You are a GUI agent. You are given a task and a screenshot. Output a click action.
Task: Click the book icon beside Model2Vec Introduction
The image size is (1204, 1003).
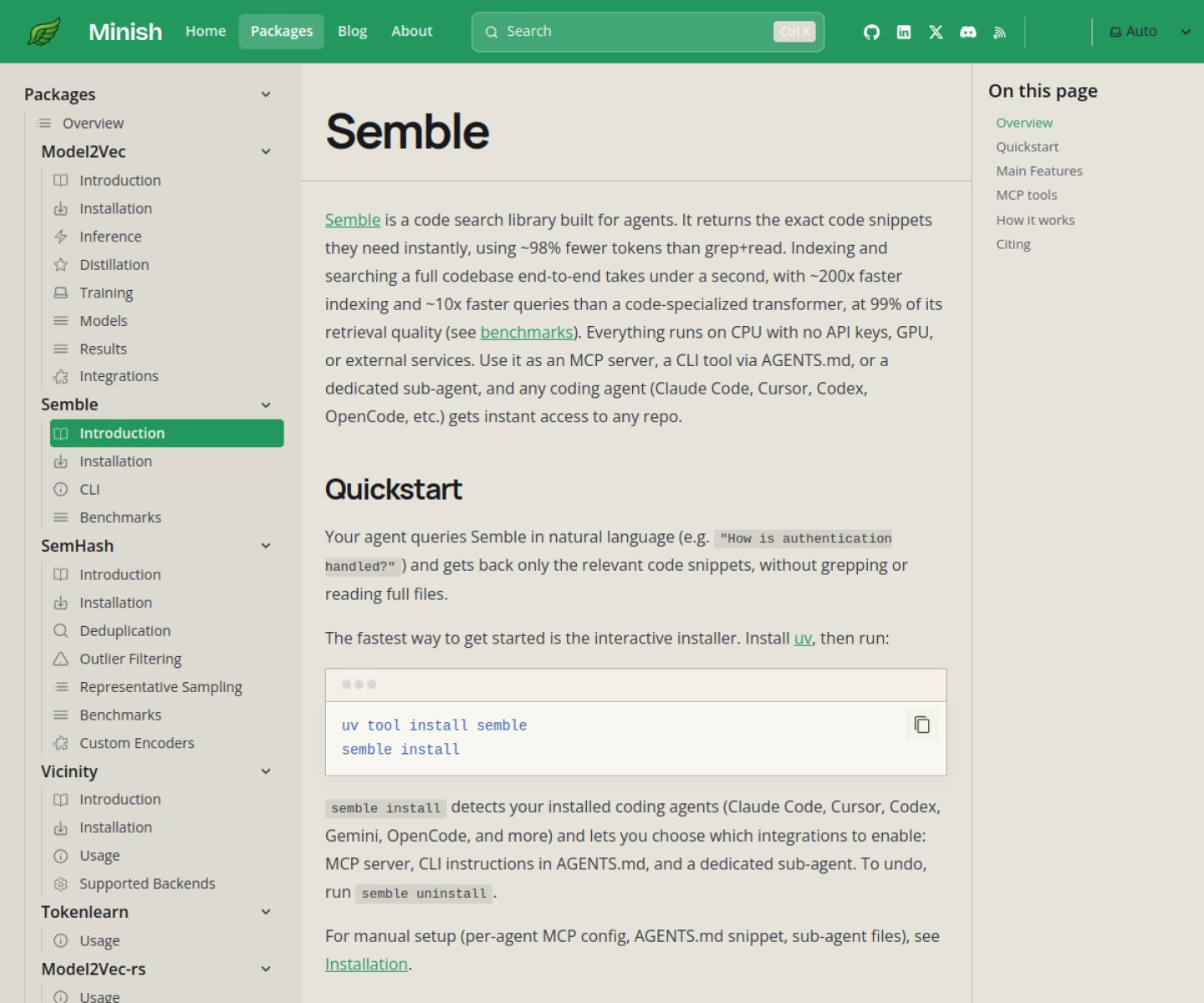(61, 181)
